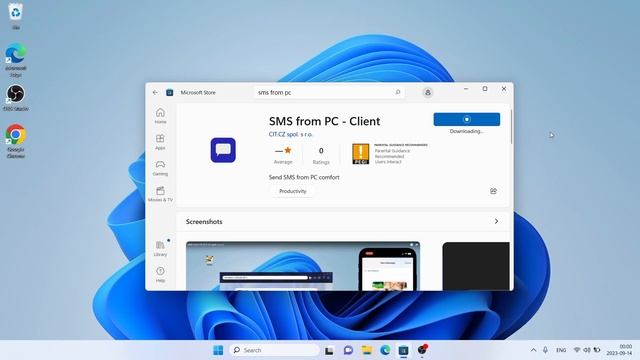Viewport: 640px width, 360px height.
Task: Click Microsoft Store taskbar icon
Action: click(403, 350)
